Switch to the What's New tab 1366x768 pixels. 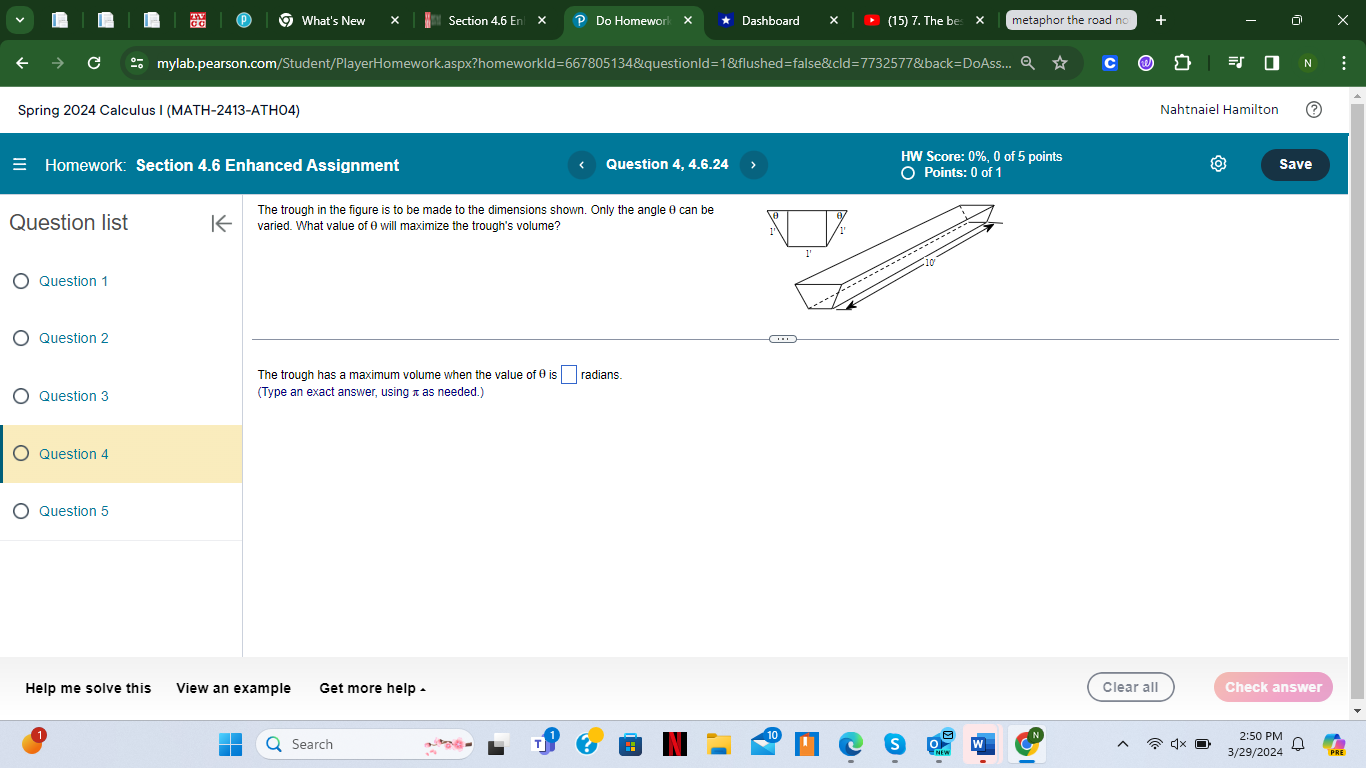coord(333,20)
